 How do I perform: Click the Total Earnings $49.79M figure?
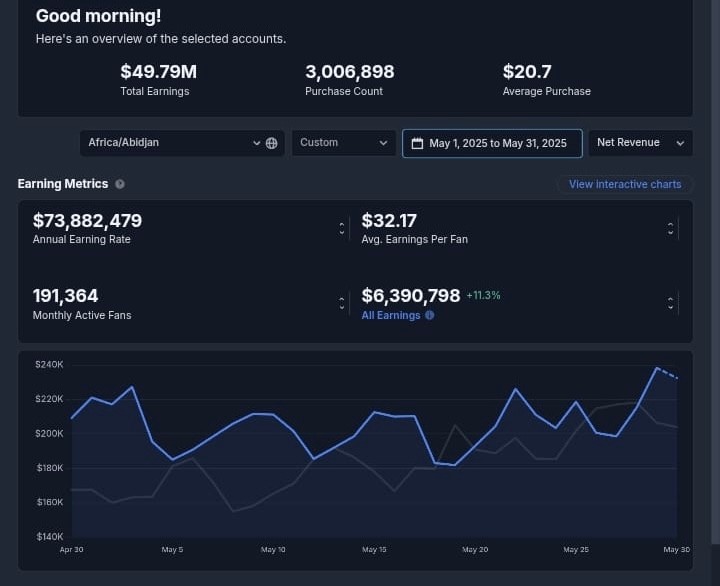point(158,72)
